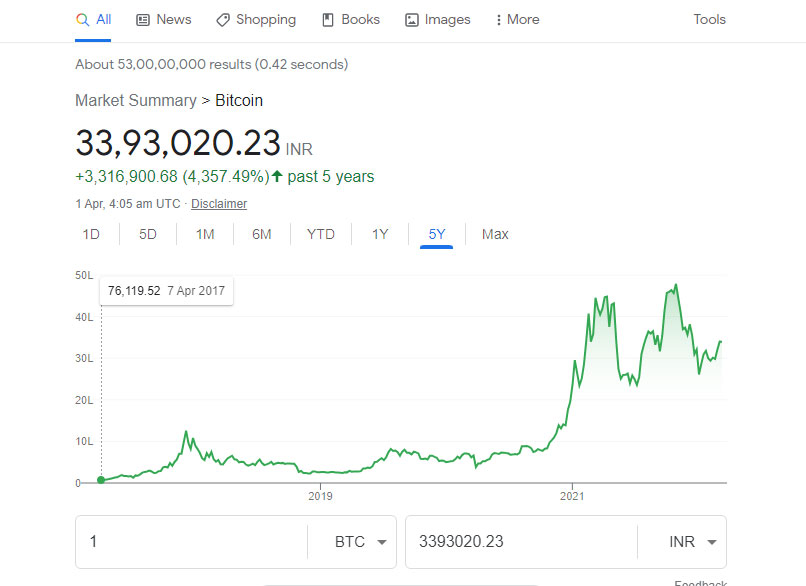Click the Books icon
This screenshot has height=586, width=806.
tap(328, 20)
